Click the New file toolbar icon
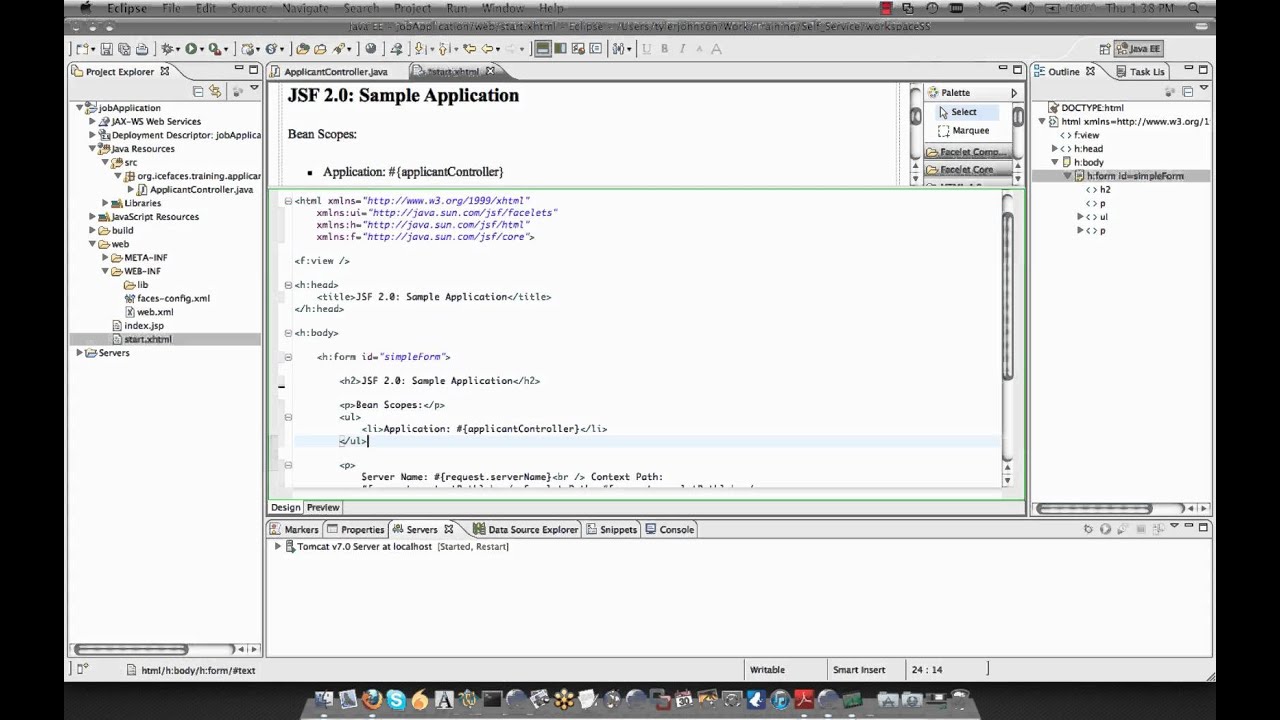 pos(82,48)
